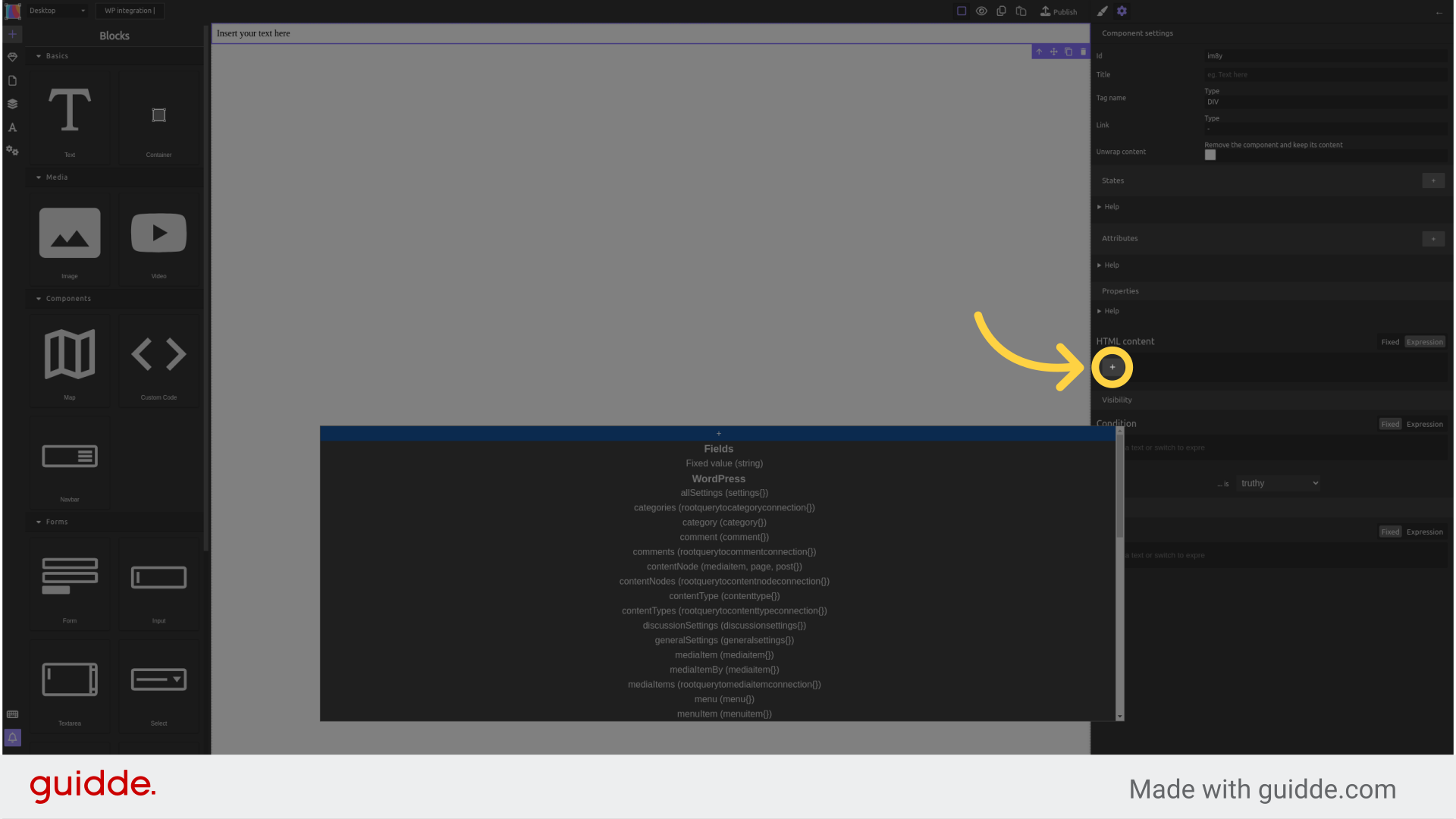Viewport: 1456px width, 819px height.
Task: Toggle Fixed value for HTML content
Action: point(1390,342)
